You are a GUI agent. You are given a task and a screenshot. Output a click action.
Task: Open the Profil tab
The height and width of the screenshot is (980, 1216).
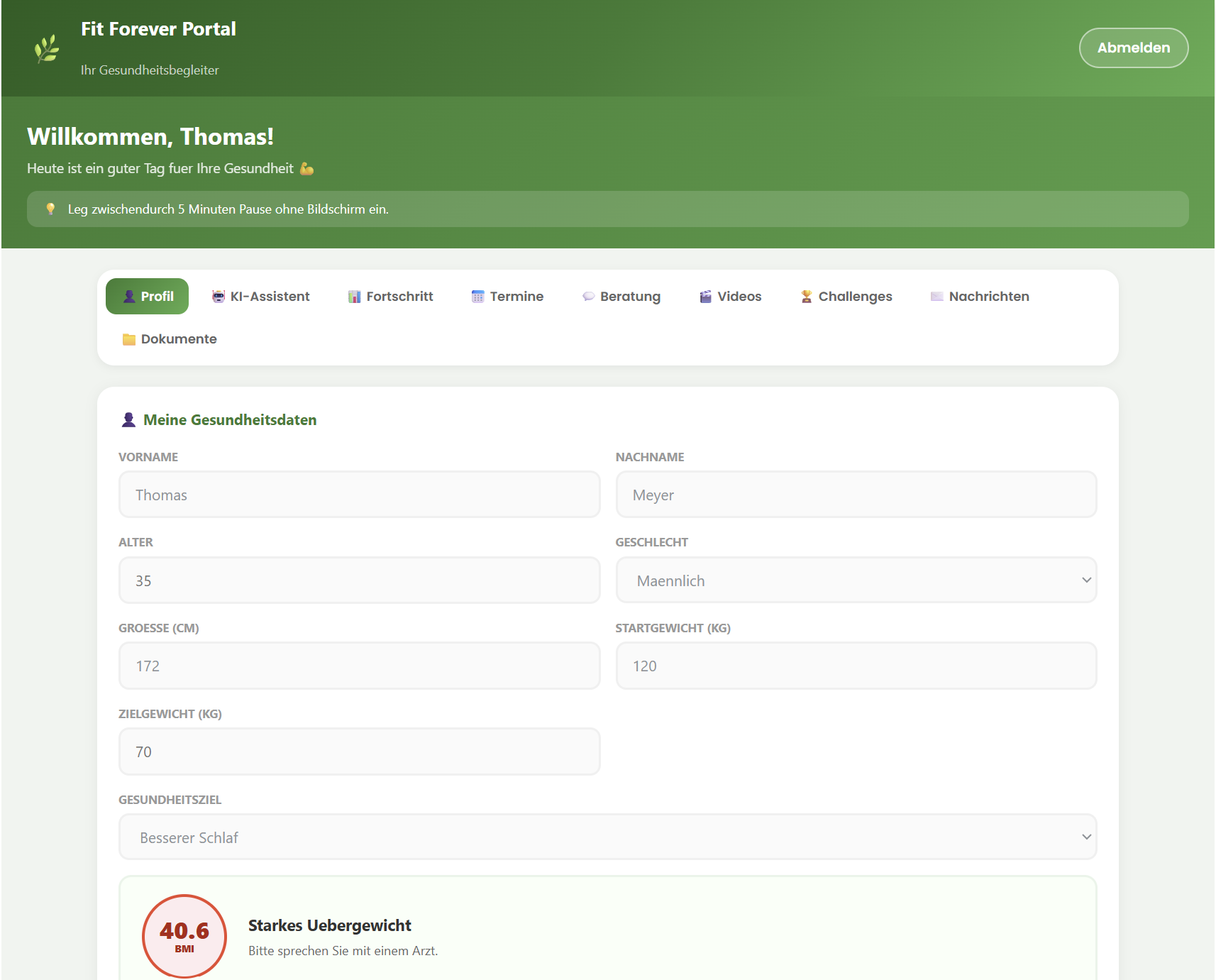coord(147,297)
